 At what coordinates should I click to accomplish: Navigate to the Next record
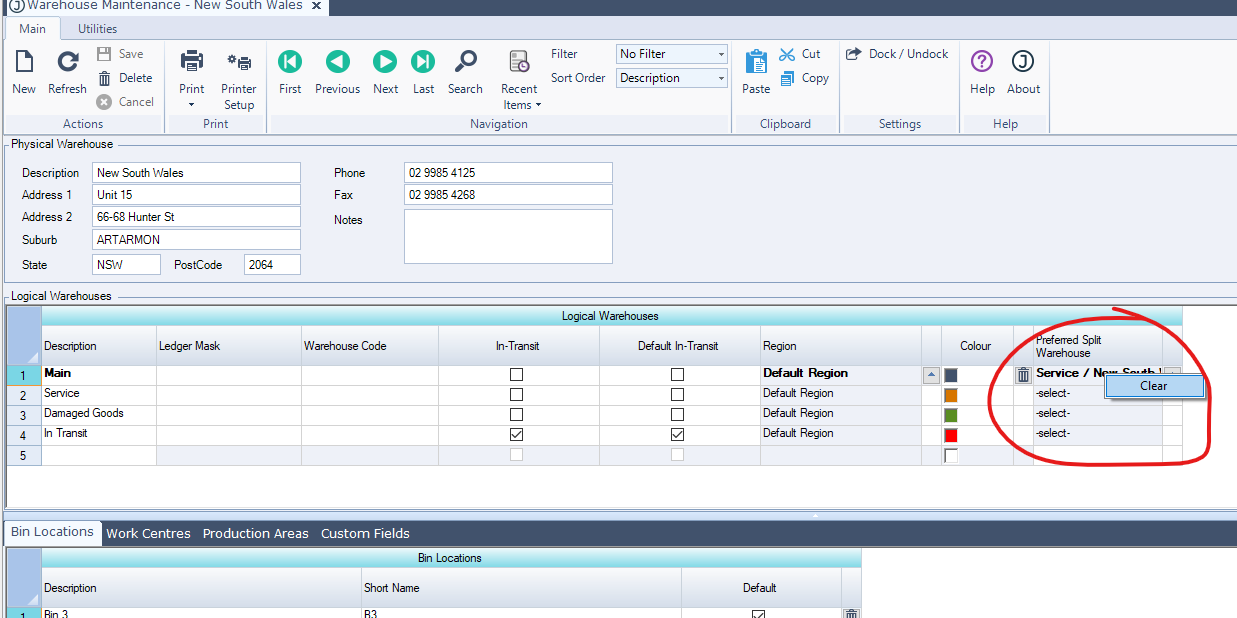(385, 63)
